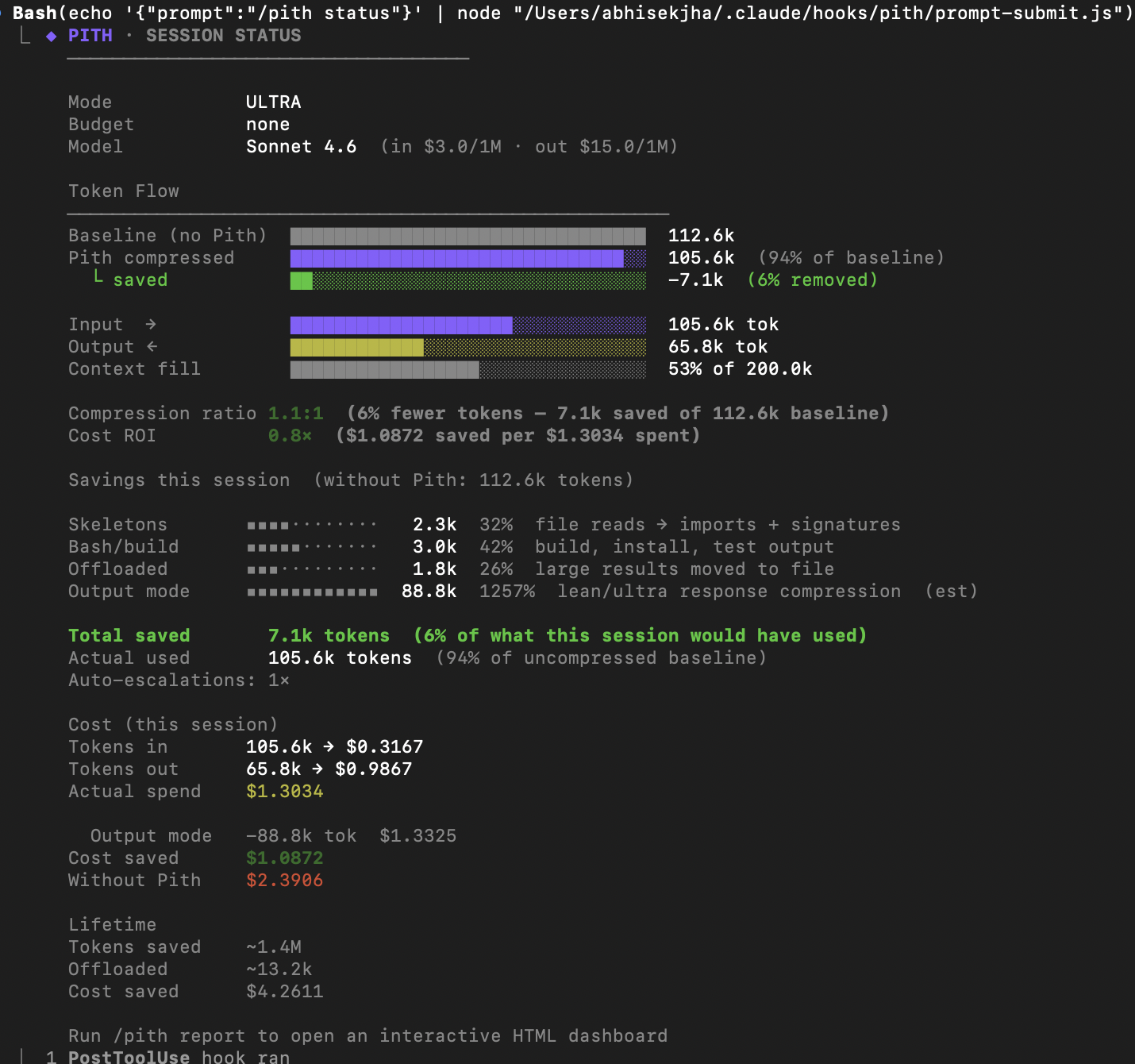Select the $1.3034 actual spend value
This screenshot has height=1064, width=1135.
[x=284, y=791]
